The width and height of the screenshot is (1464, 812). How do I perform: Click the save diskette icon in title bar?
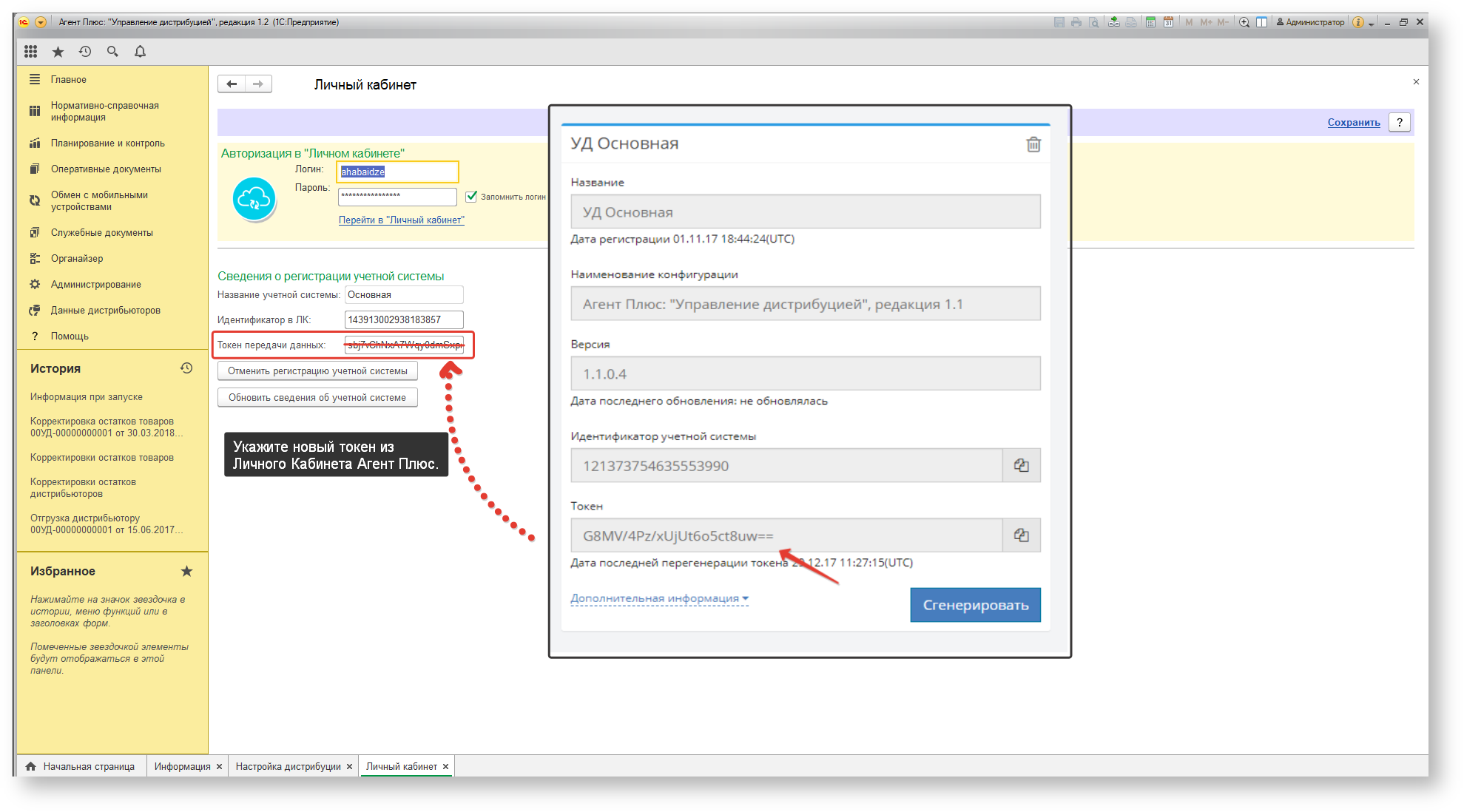point(1059,22)
